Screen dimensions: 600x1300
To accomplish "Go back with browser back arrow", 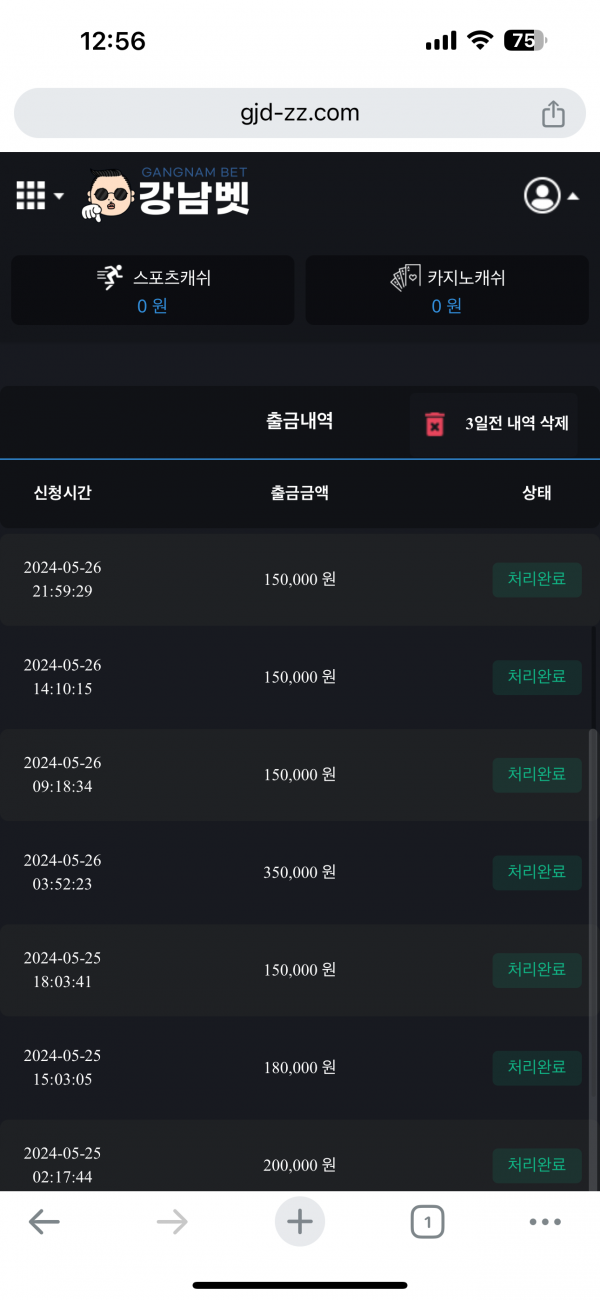I will click(x=44, y=1221).
